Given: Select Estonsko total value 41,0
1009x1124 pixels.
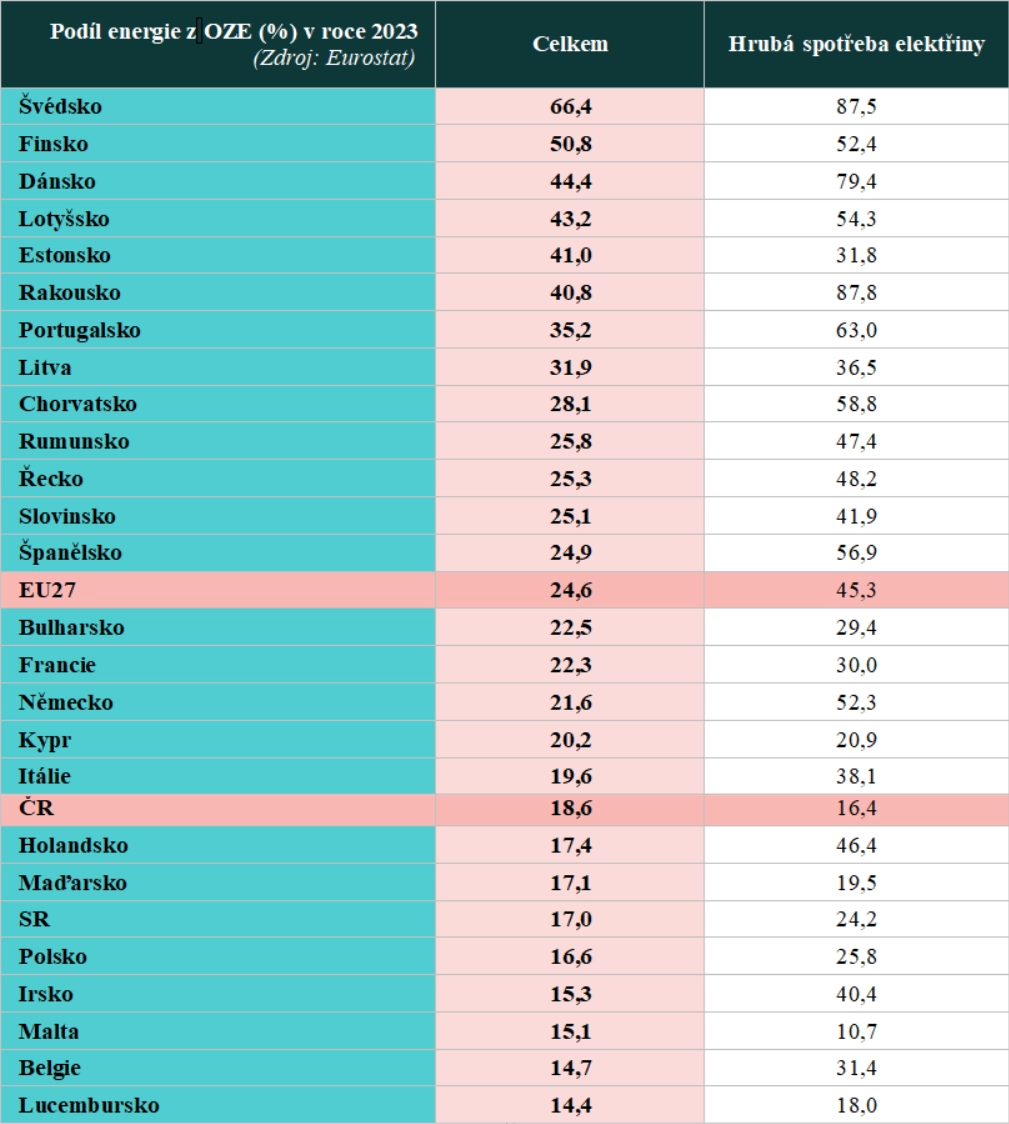Looking at the screenshot, I should coord(570,255).
